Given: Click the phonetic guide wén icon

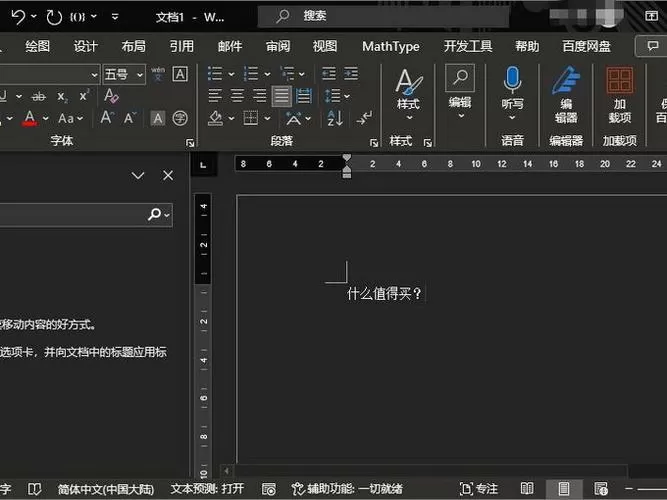Looking at the screenshot, I should click(x=158, y=74).
